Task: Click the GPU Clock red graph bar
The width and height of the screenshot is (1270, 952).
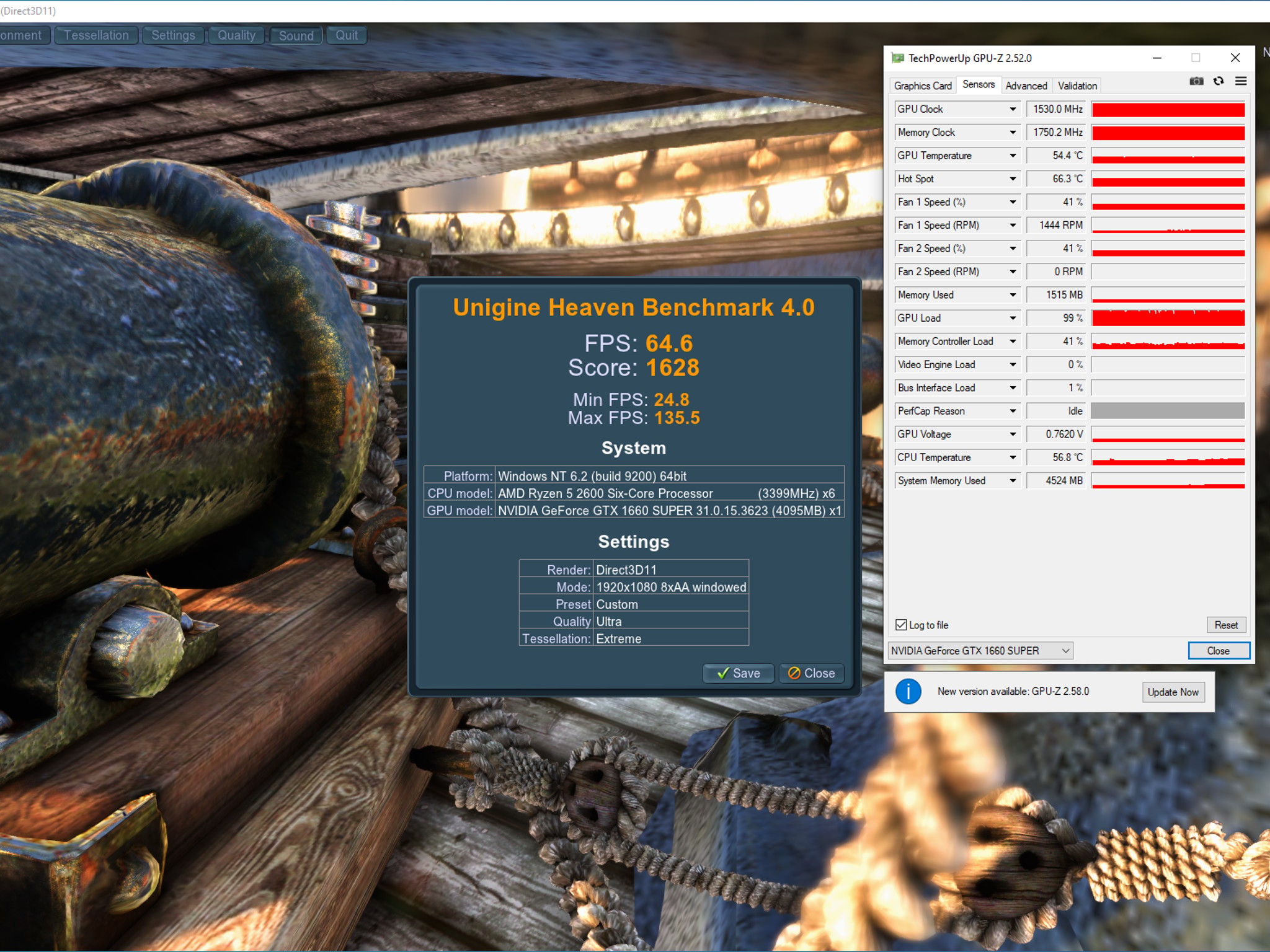Action: tap(1168, 110)
